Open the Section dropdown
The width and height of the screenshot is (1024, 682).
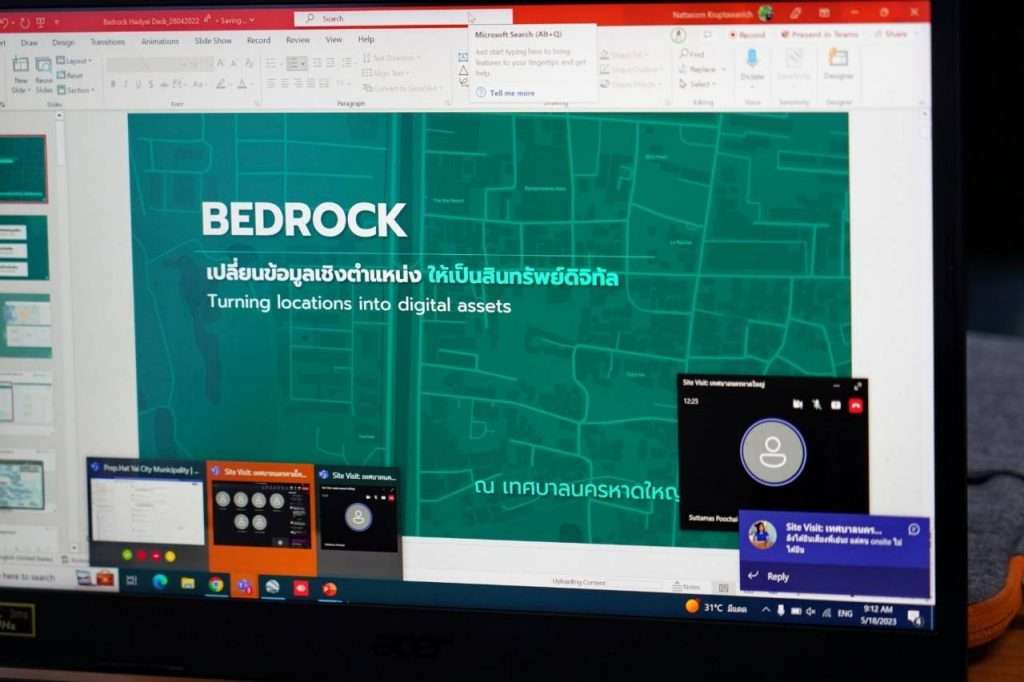[76, 89]
